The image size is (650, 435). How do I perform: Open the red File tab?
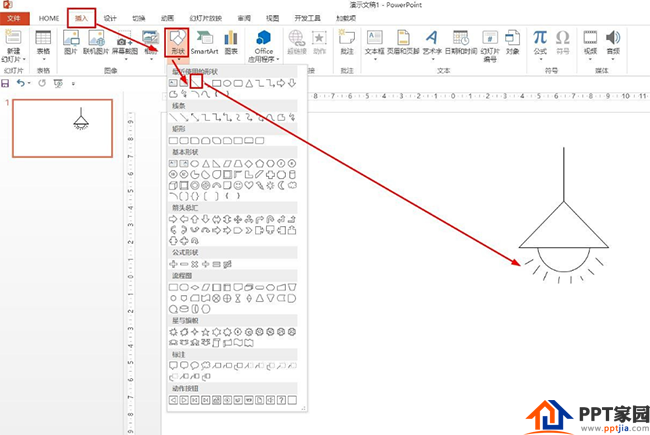click(x=14, y=18)
